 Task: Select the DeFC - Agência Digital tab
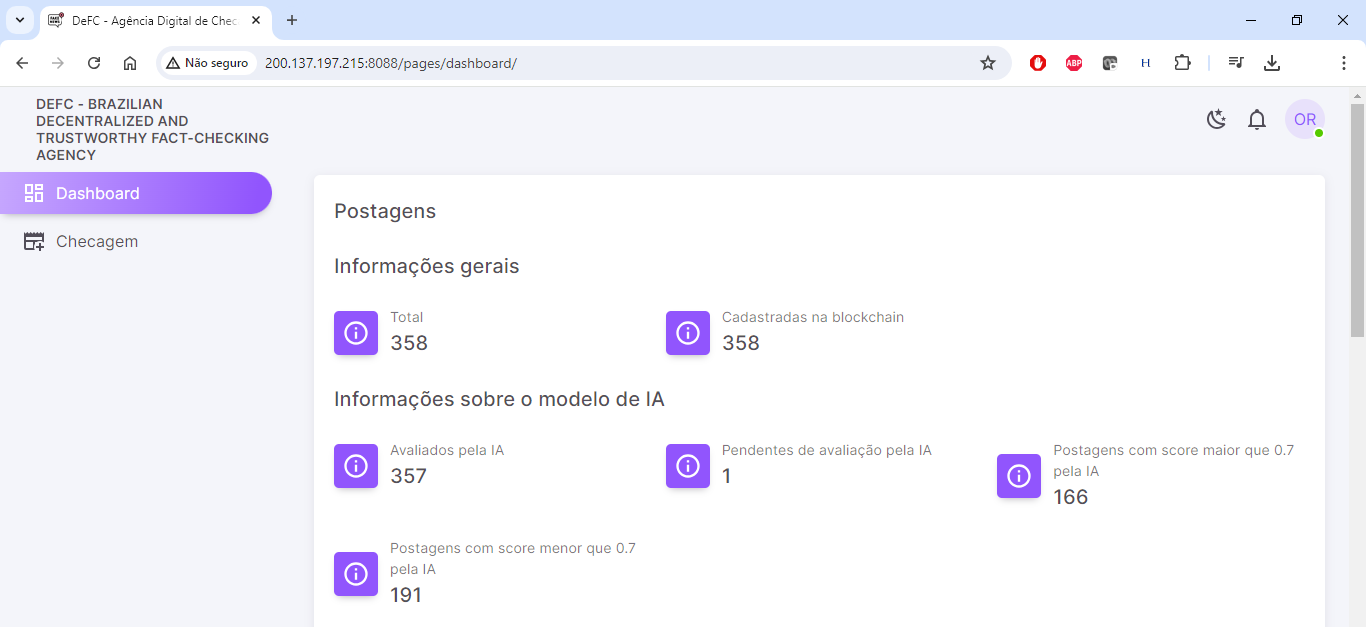[155, 20]
